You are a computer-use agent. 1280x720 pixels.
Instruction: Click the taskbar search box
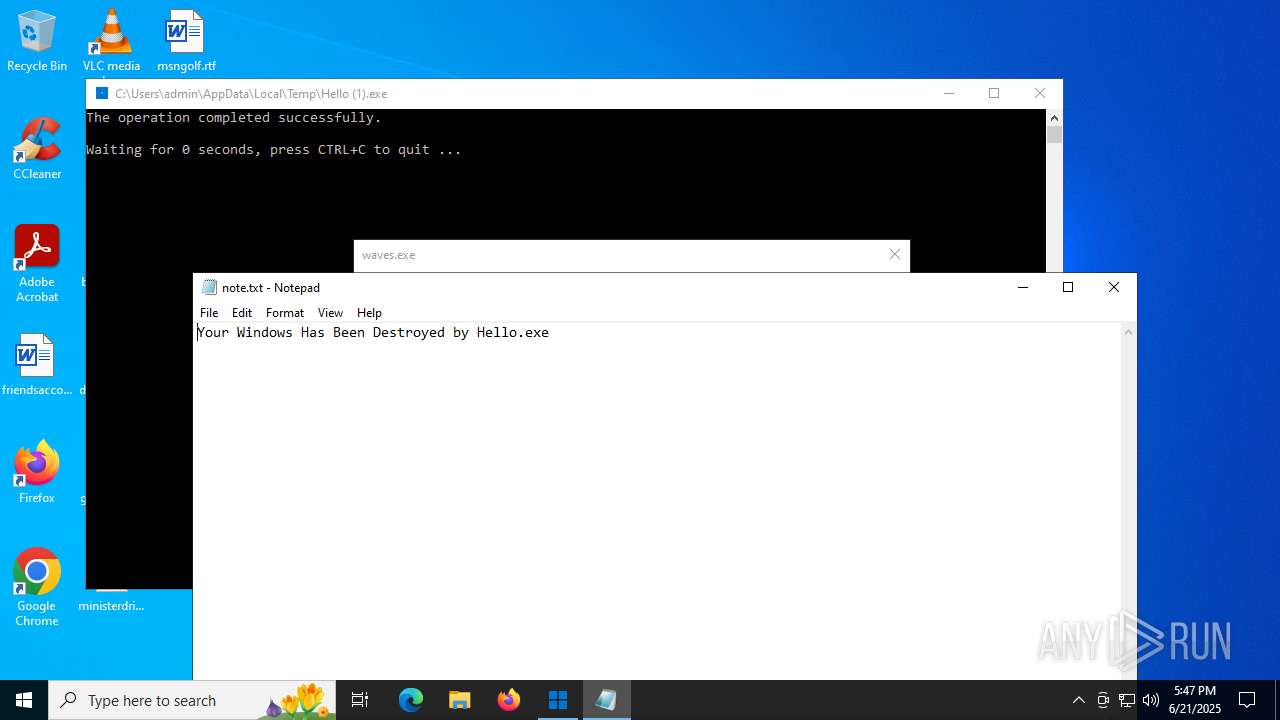(190, 700)
